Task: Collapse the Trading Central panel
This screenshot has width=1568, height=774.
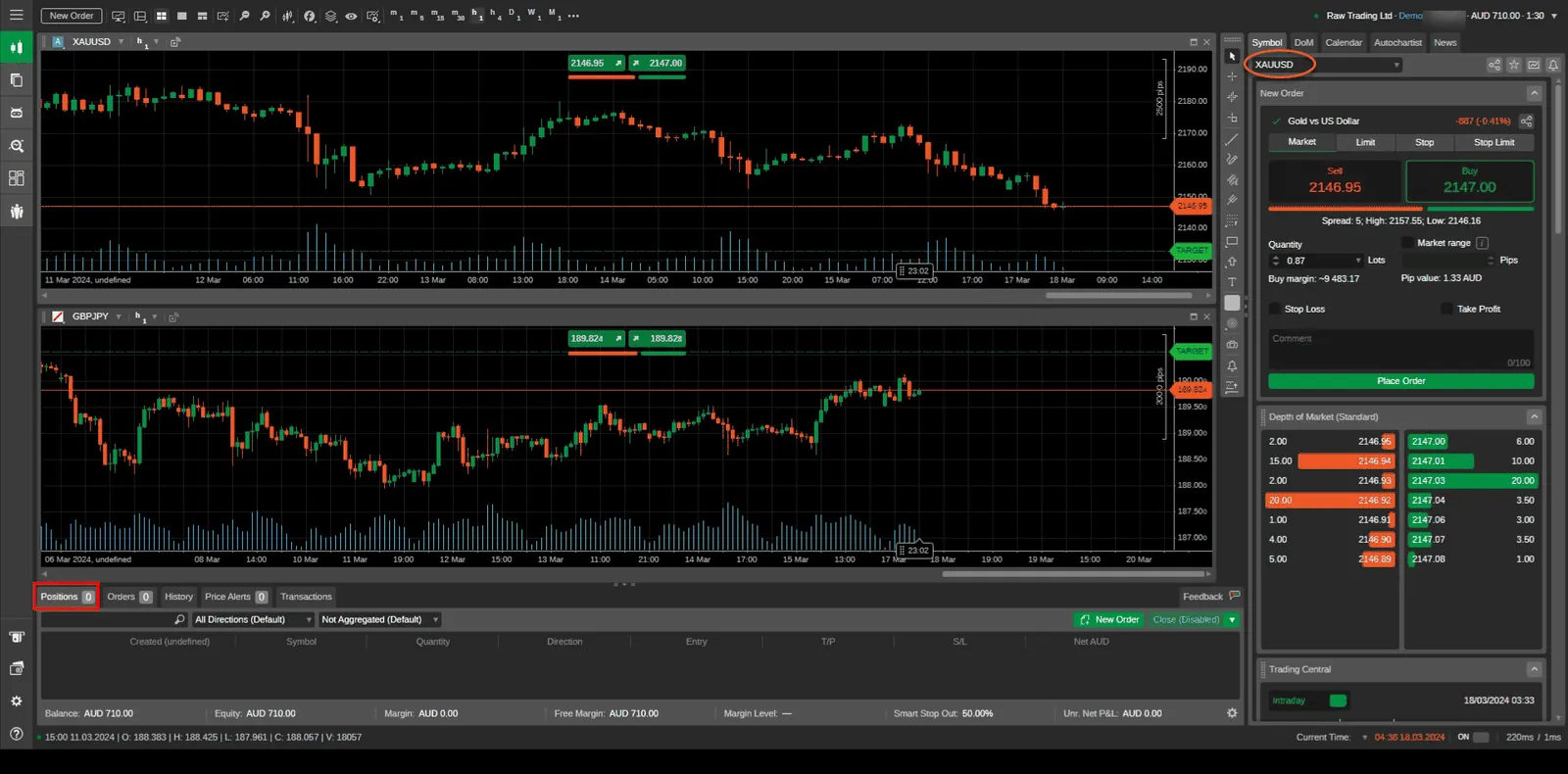Action: pos(1534,669)
